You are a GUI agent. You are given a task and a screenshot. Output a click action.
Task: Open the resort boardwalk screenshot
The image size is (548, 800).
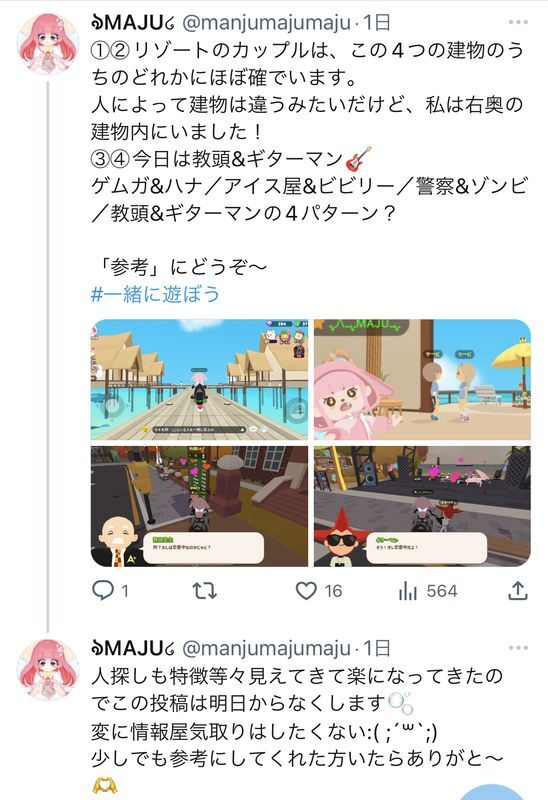tap(200, 379)
